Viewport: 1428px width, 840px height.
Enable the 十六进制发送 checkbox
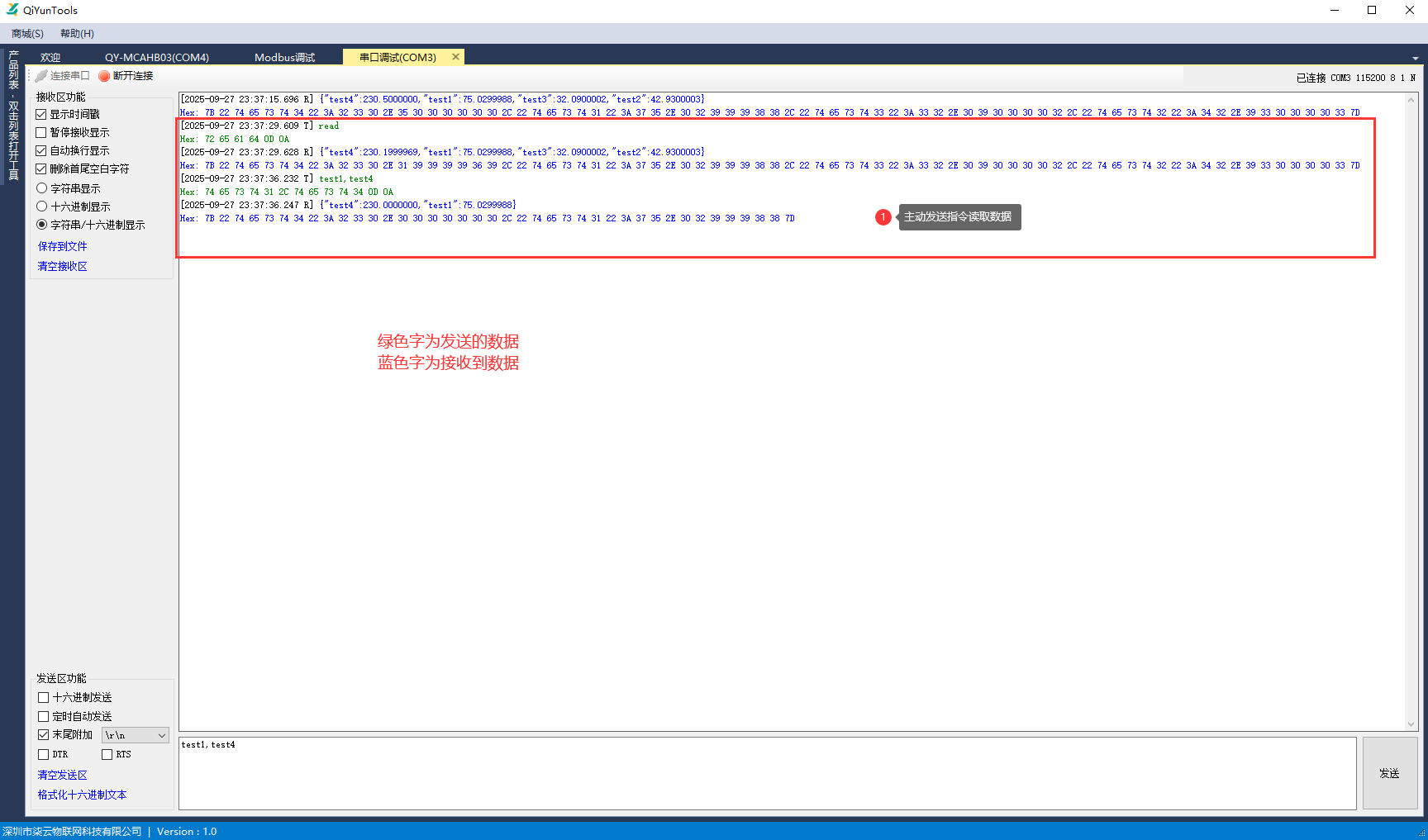pos(44,698)
